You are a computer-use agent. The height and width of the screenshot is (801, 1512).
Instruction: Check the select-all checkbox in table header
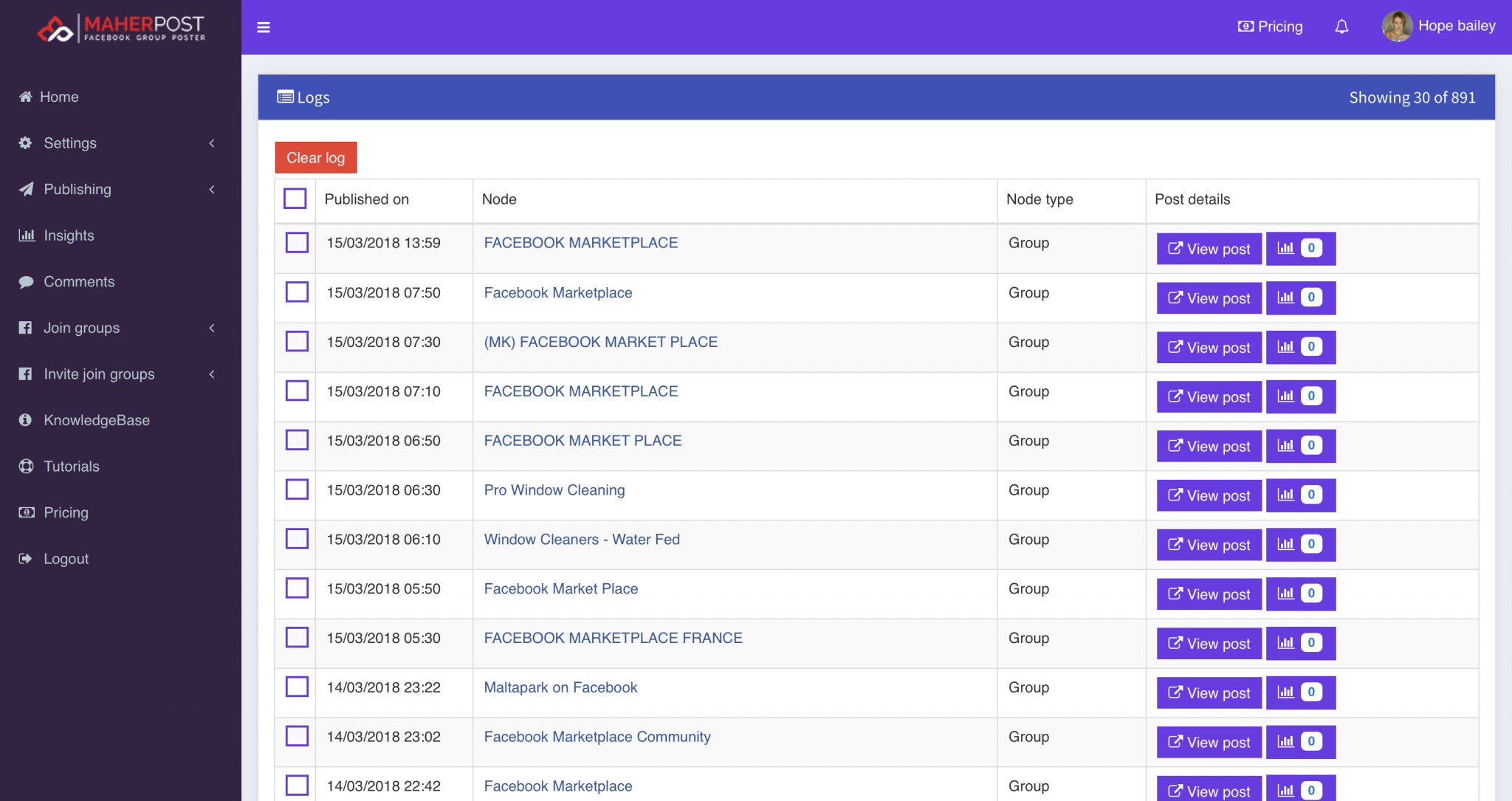pyautogui.click(x=295, y=198)
